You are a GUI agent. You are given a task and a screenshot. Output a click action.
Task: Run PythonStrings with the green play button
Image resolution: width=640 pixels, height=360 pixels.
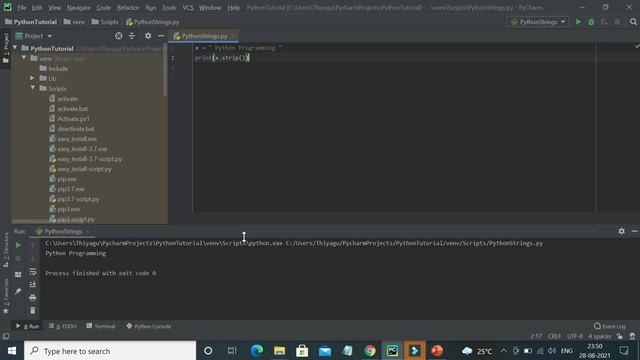point(578,22)
